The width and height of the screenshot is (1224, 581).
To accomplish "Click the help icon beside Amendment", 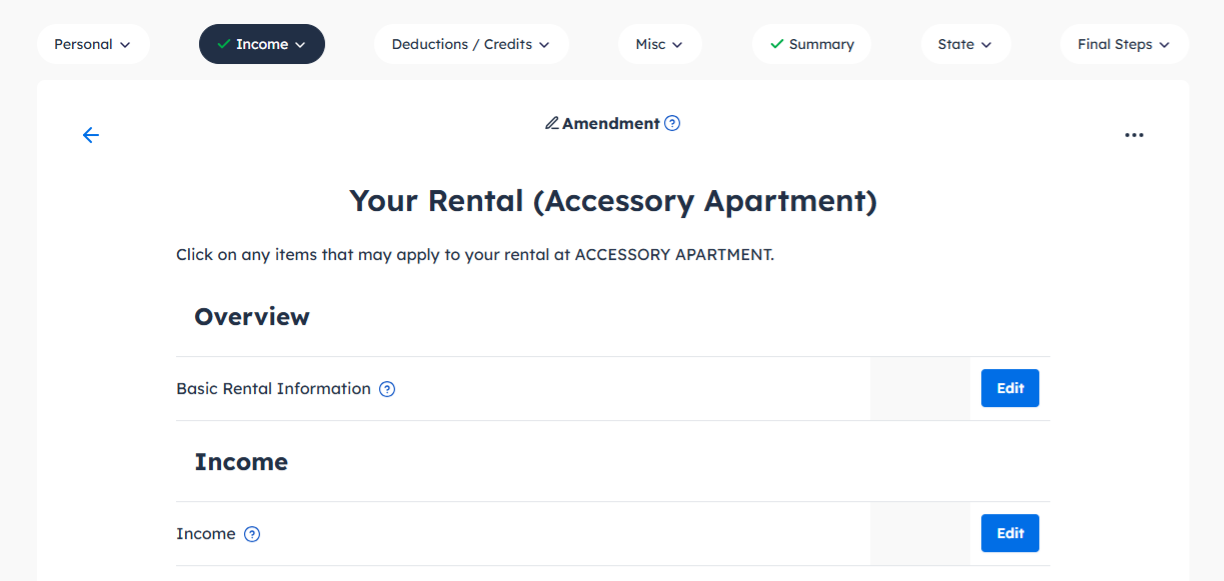I will click(x=673, y=124).
